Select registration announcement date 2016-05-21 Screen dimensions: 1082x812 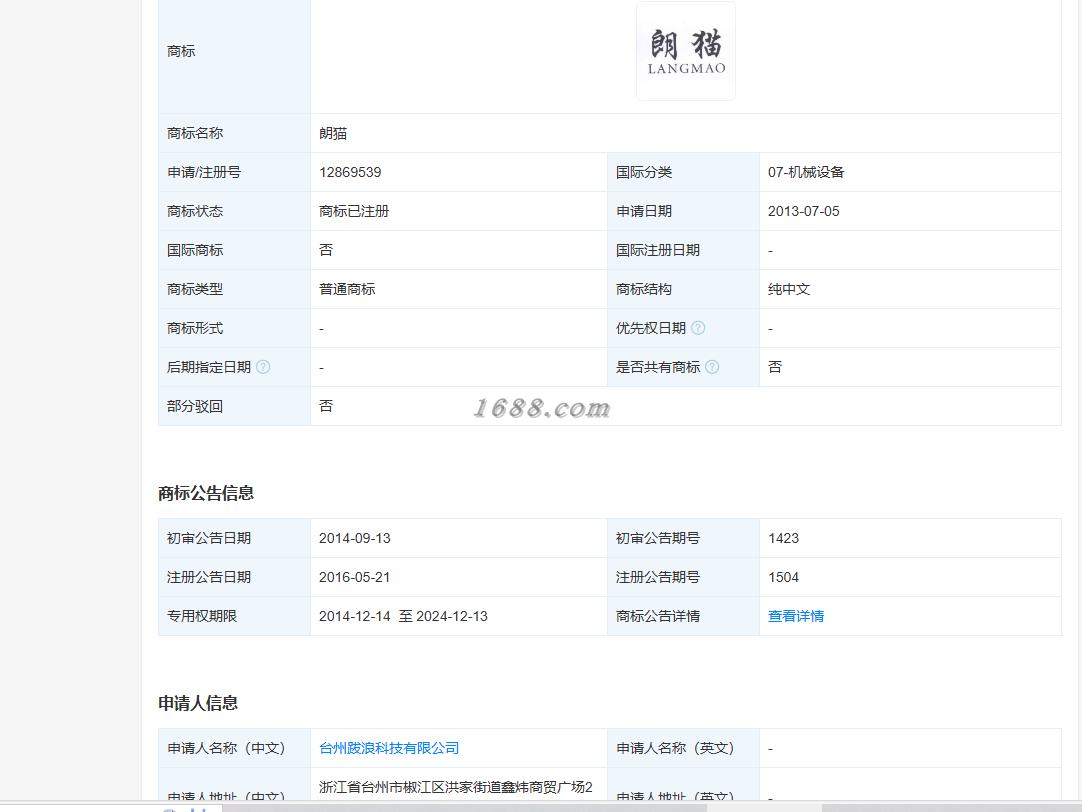[x=355, y=577]
